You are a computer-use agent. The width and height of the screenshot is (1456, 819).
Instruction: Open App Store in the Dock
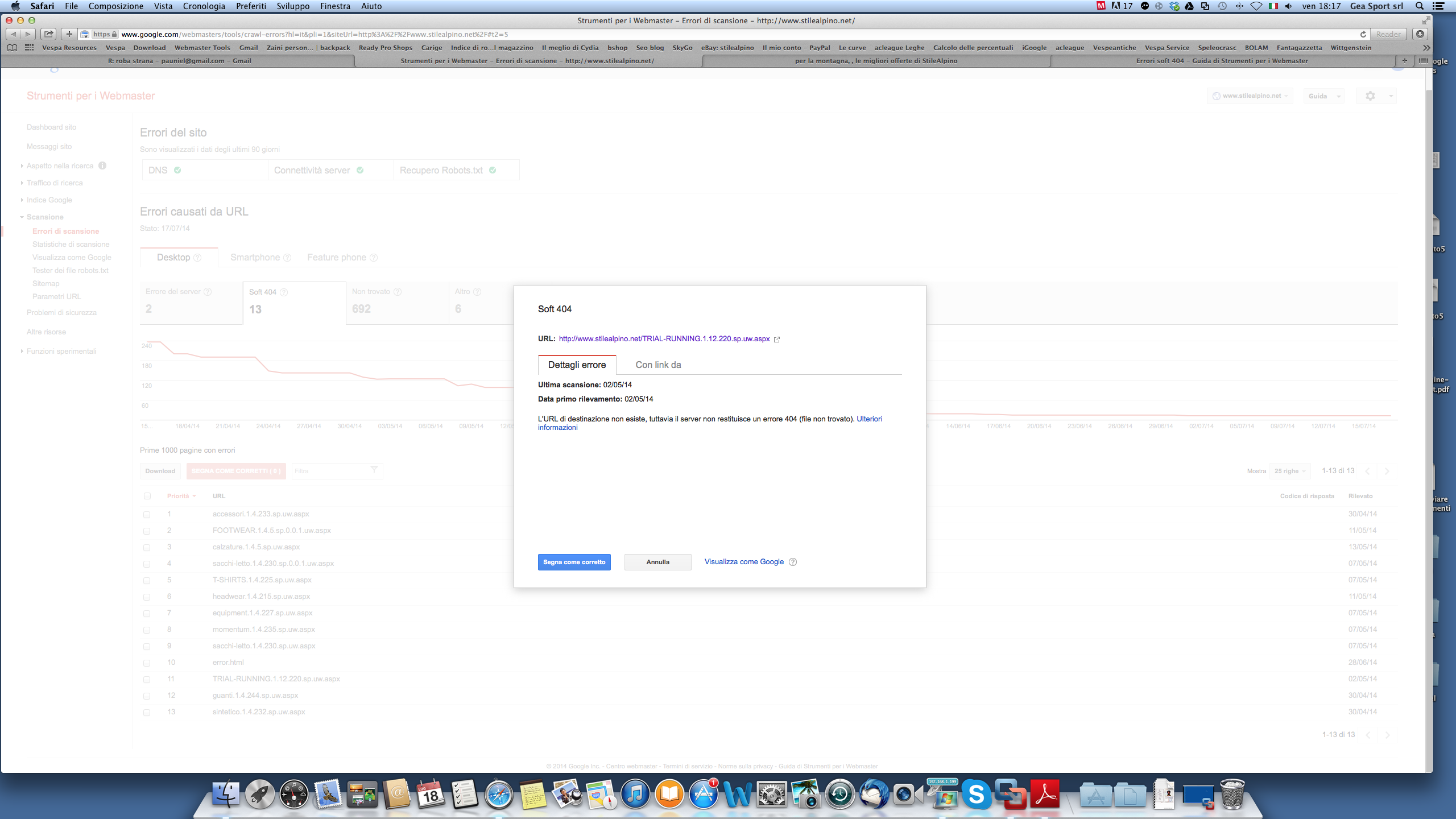click(704, 794)
